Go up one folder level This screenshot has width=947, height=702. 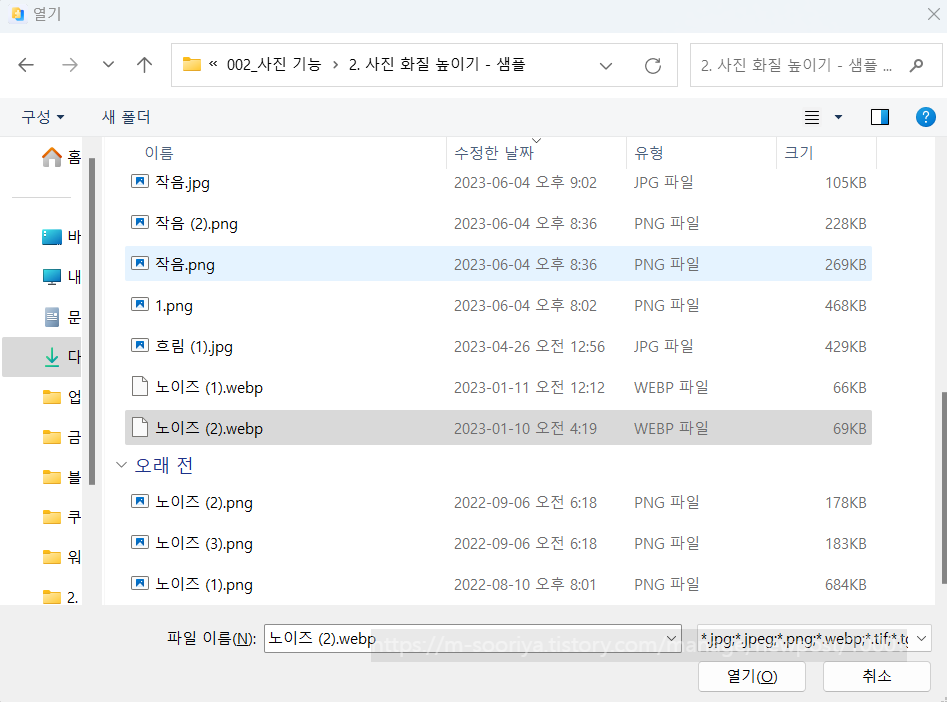point(144,65)
